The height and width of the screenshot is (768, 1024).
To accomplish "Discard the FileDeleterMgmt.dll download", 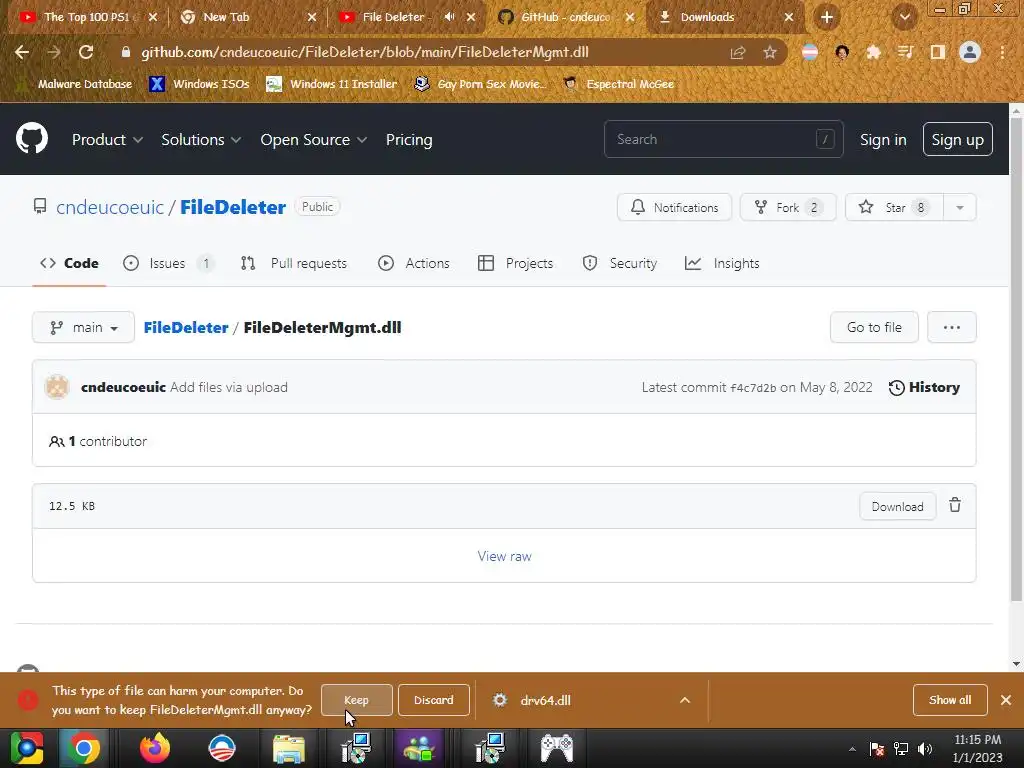I will [434, 700].
